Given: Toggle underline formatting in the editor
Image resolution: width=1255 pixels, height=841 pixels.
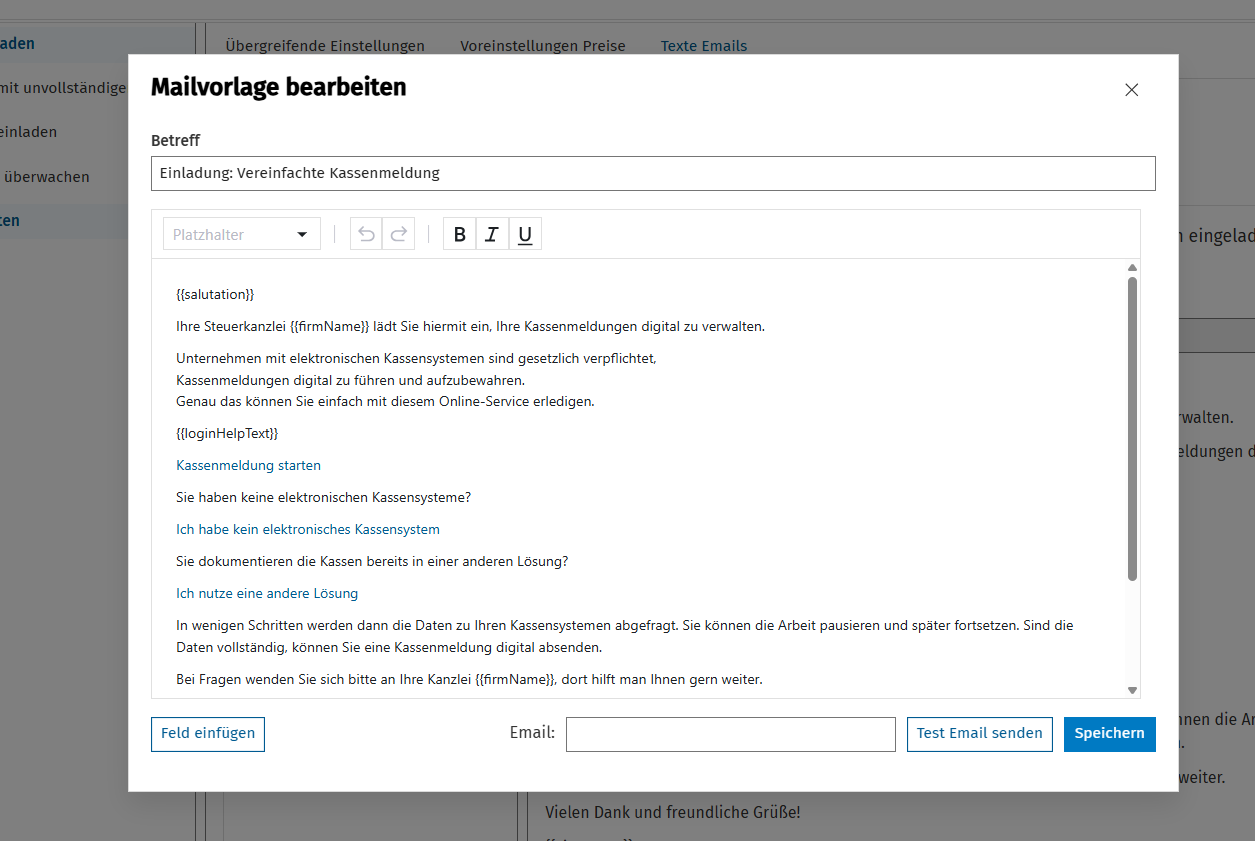Looking at the screenshot, I should pyautogui.click(x=525, y=234).
